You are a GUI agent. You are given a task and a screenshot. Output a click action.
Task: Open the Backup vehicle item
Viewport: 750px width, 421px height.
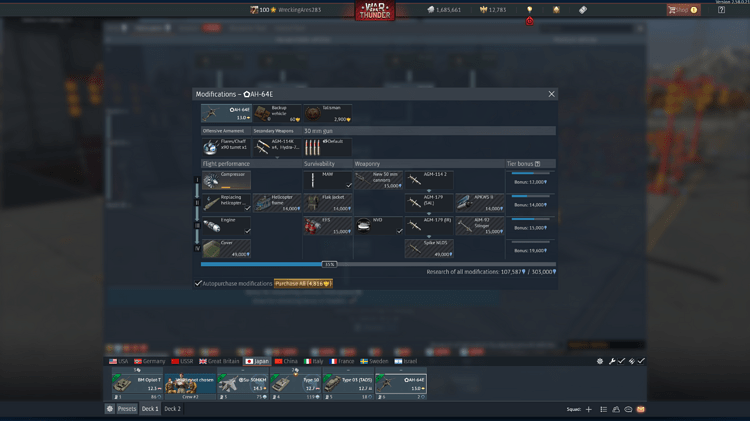277,113
